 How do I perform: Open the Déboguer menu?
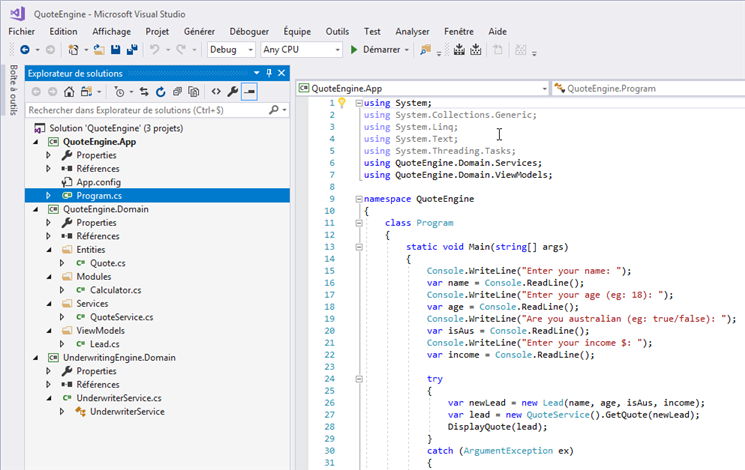coord(248,31)
